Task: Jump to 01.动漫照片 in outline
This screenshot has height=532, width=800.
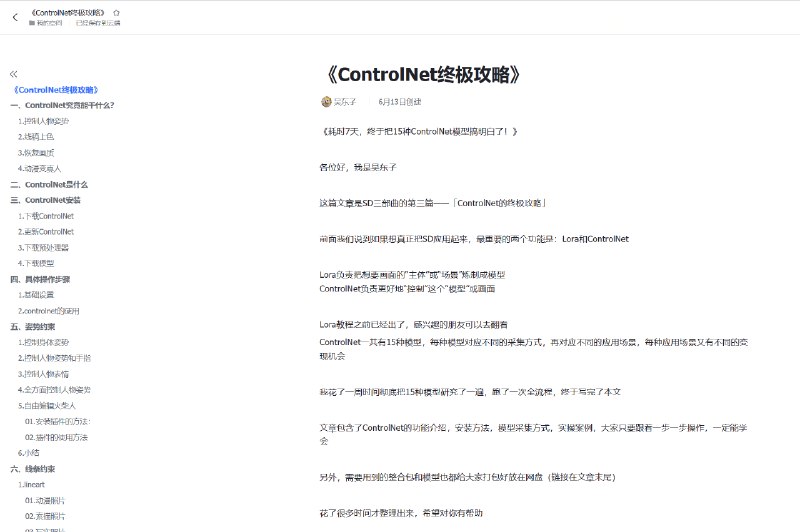Action: click(45, 500)
